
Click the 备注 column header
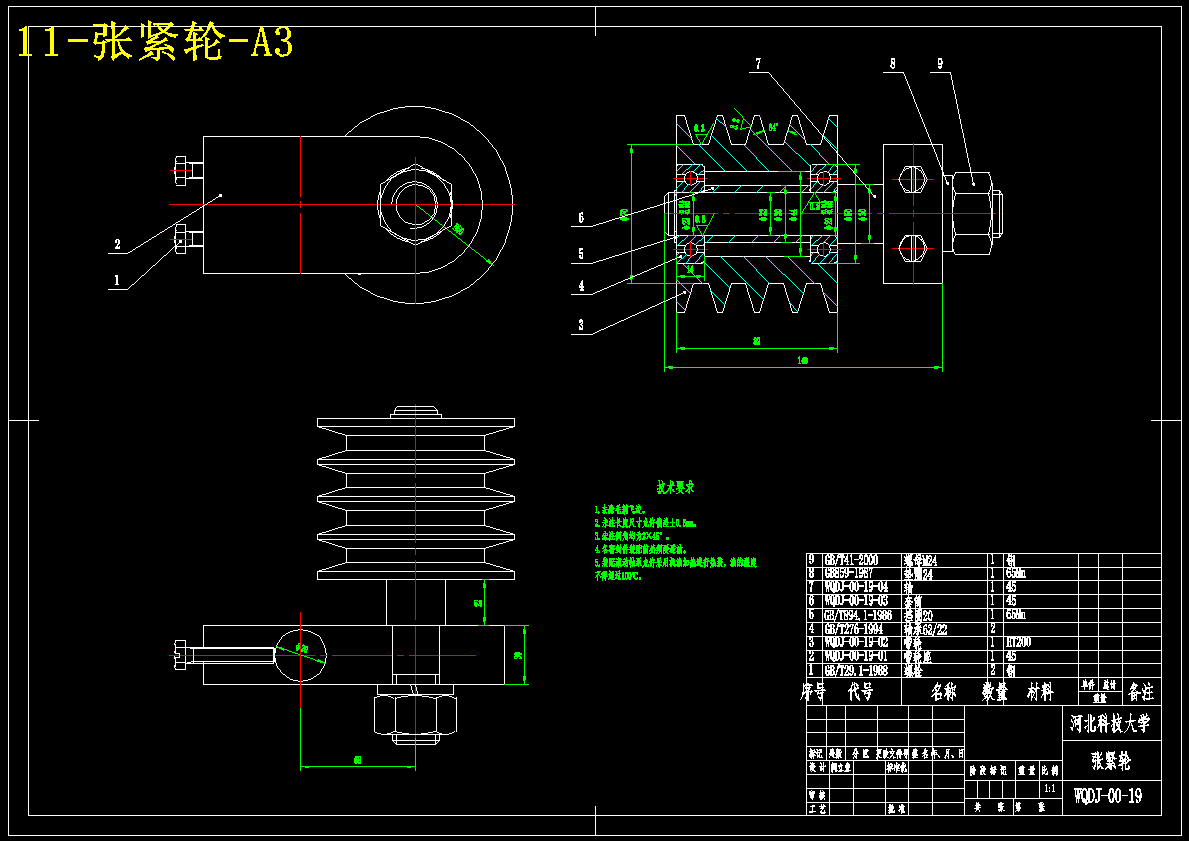1141,692
